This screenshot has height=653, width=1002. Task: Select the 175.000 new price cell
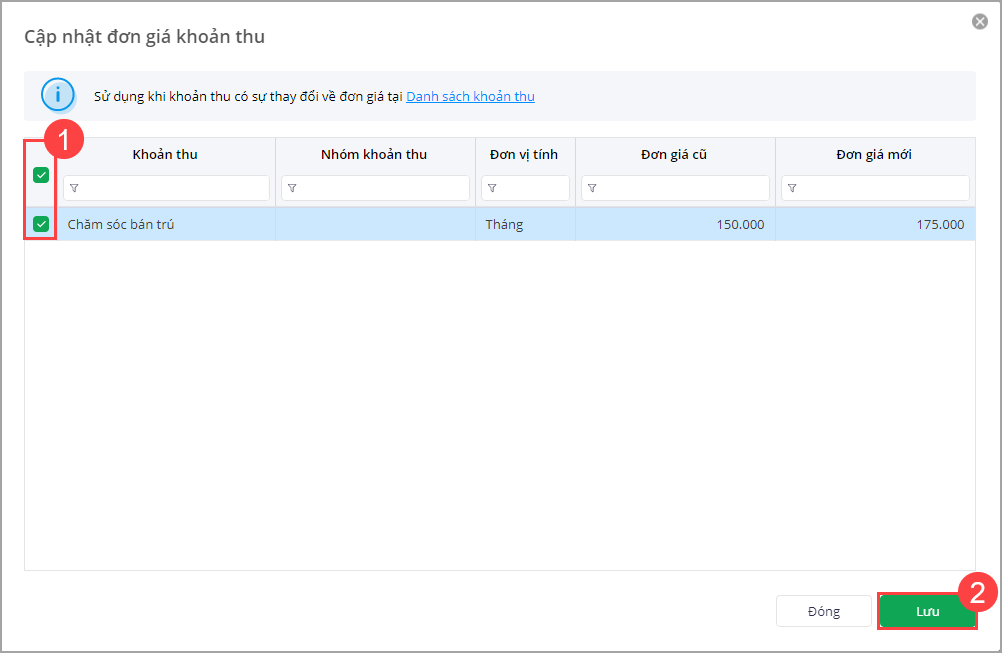(x=875, y=224)
